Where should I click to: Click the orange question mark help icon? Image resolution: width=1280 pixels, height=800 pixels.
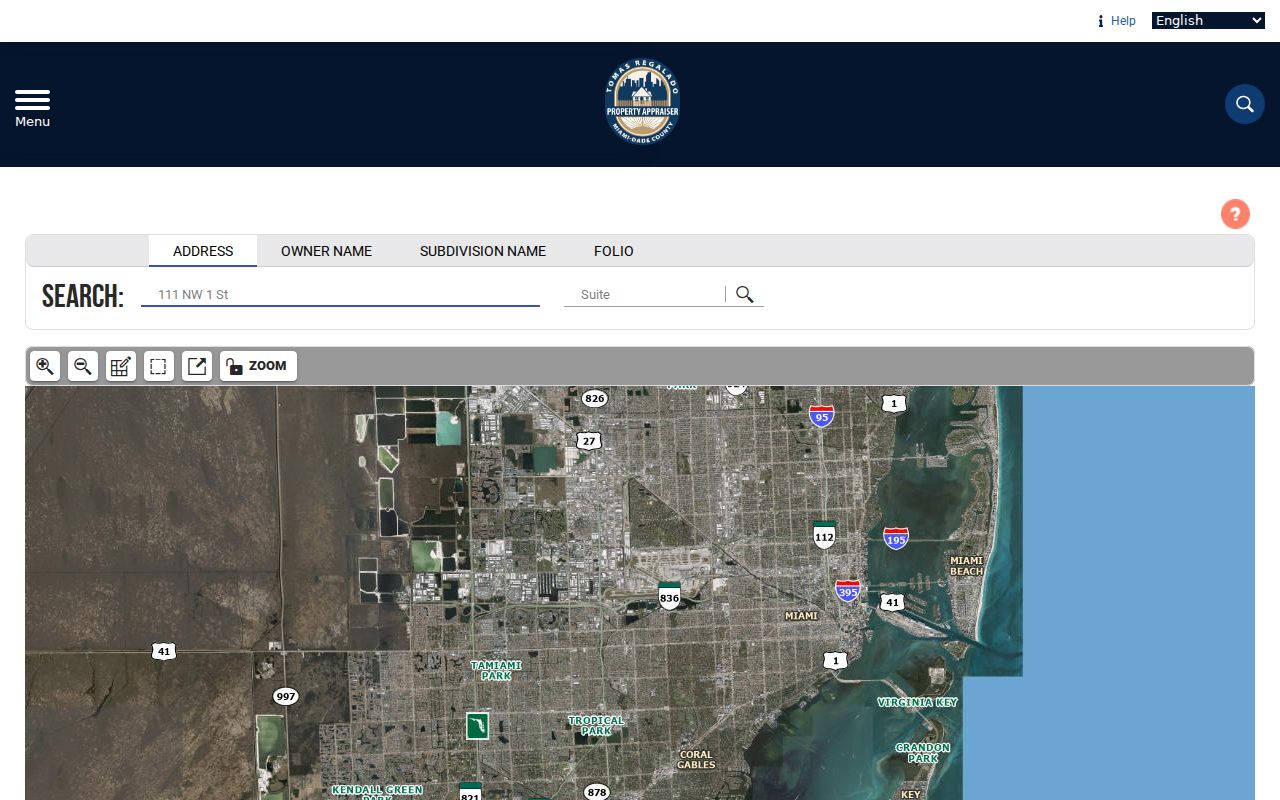click(x=1235, y=214)
